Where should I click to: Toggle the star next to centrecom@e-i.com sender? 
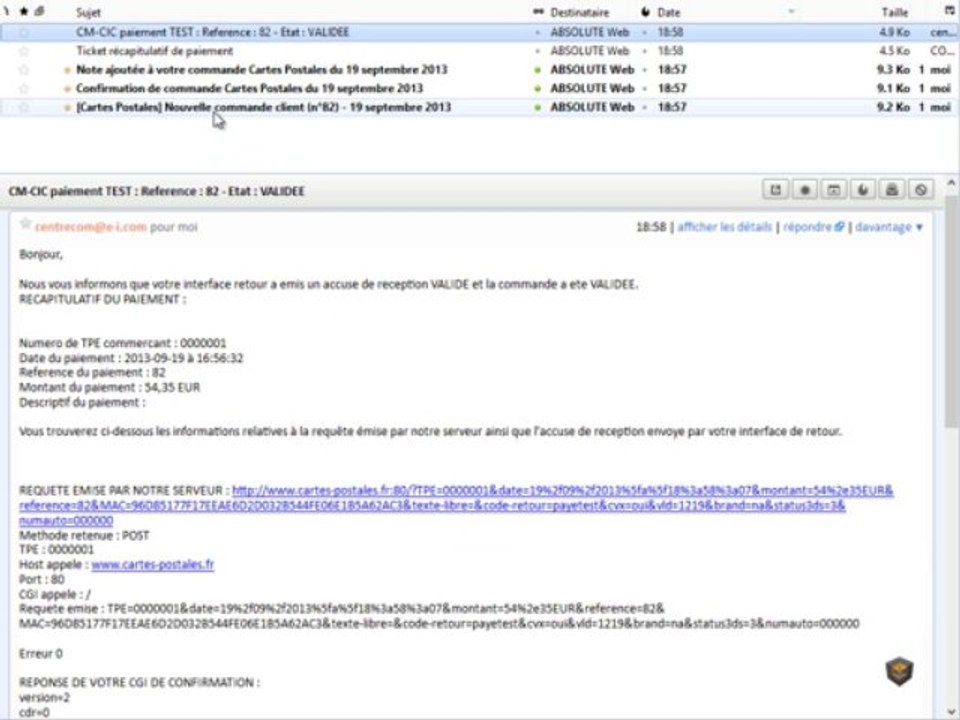pos(25,223)
